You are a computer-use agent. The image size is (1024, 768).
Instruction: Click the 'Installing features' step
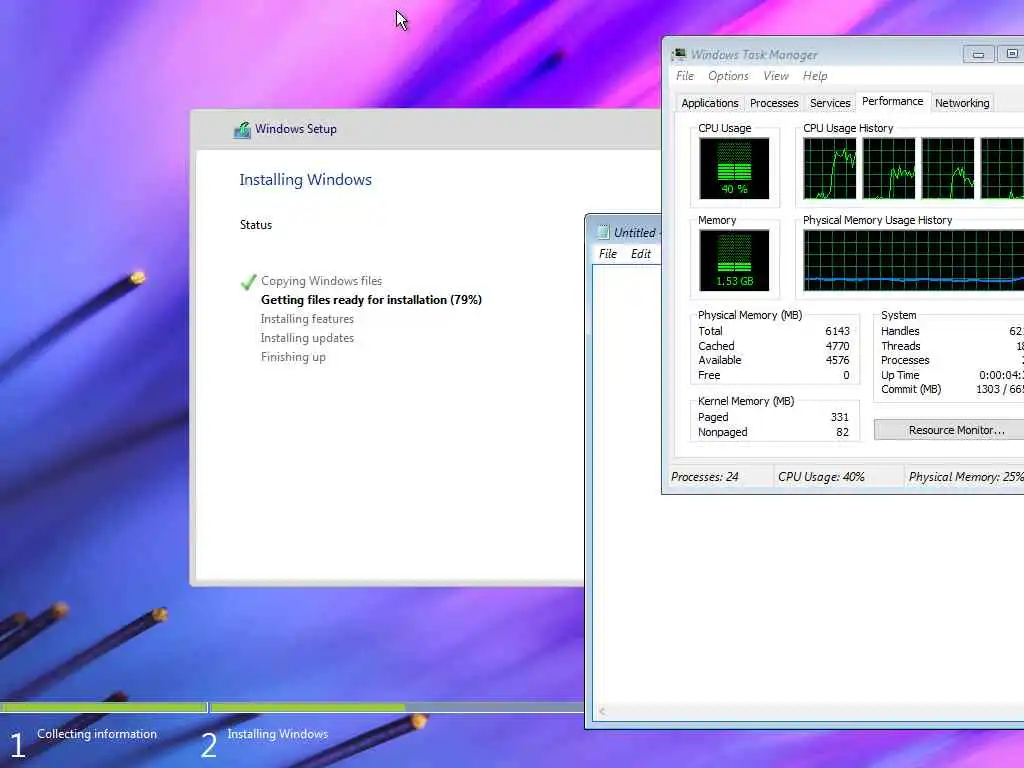pyautogui.click(x=307, y=319)
